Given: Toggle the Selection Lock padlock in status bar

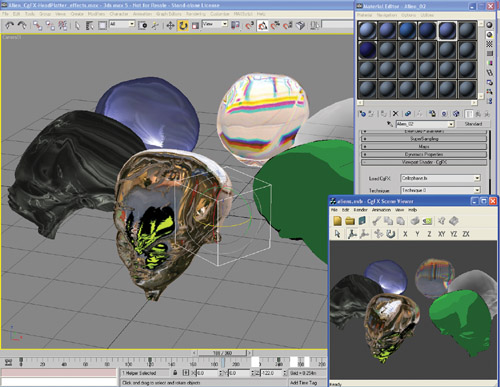Looking at the screenshot, I should coord(175,373).
